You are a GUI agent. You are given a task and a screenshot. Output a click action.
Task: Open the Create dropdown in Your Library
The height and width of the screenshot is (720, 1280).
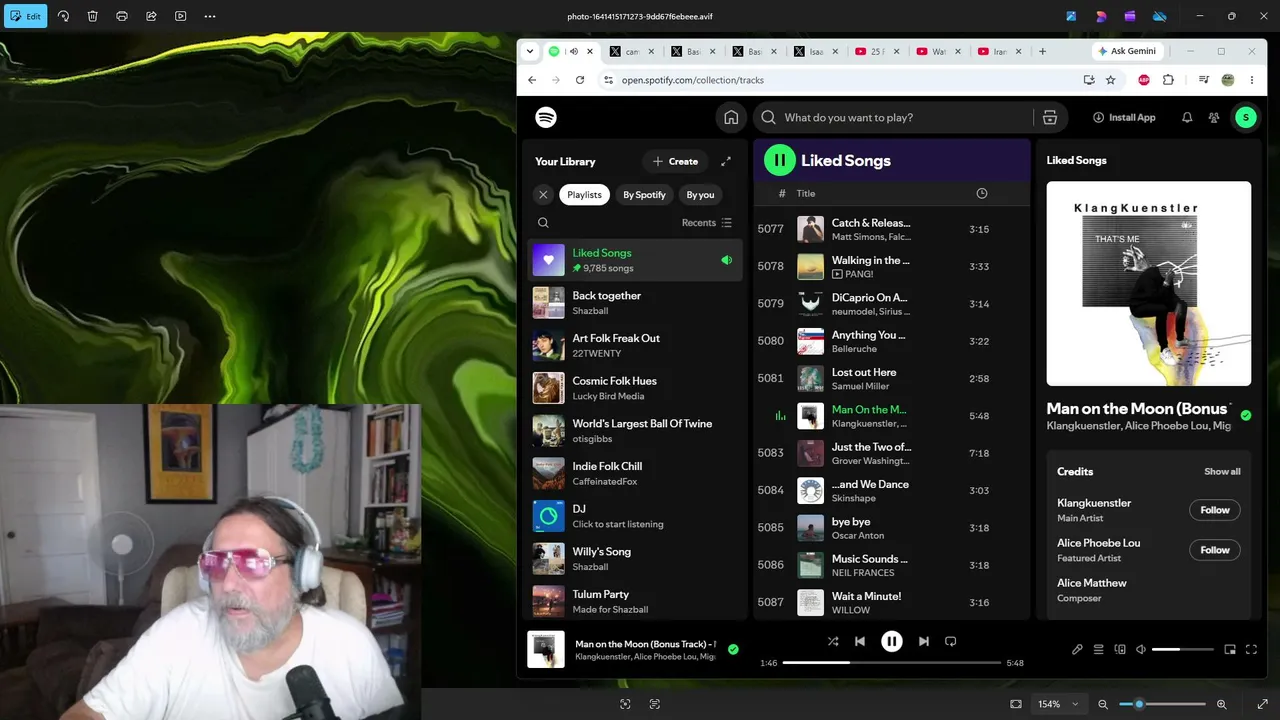[x=675, y=161]
